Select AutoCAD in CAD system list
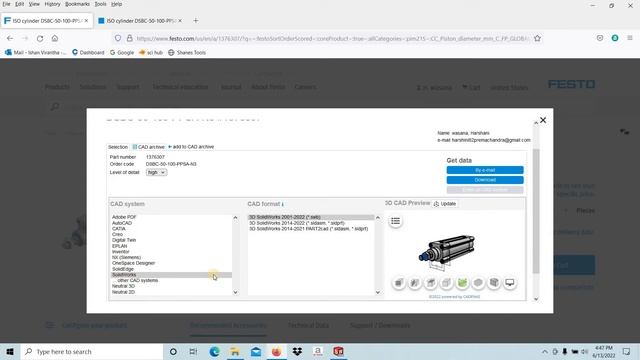Screen dimensions: 640x360 pos(122,223)
